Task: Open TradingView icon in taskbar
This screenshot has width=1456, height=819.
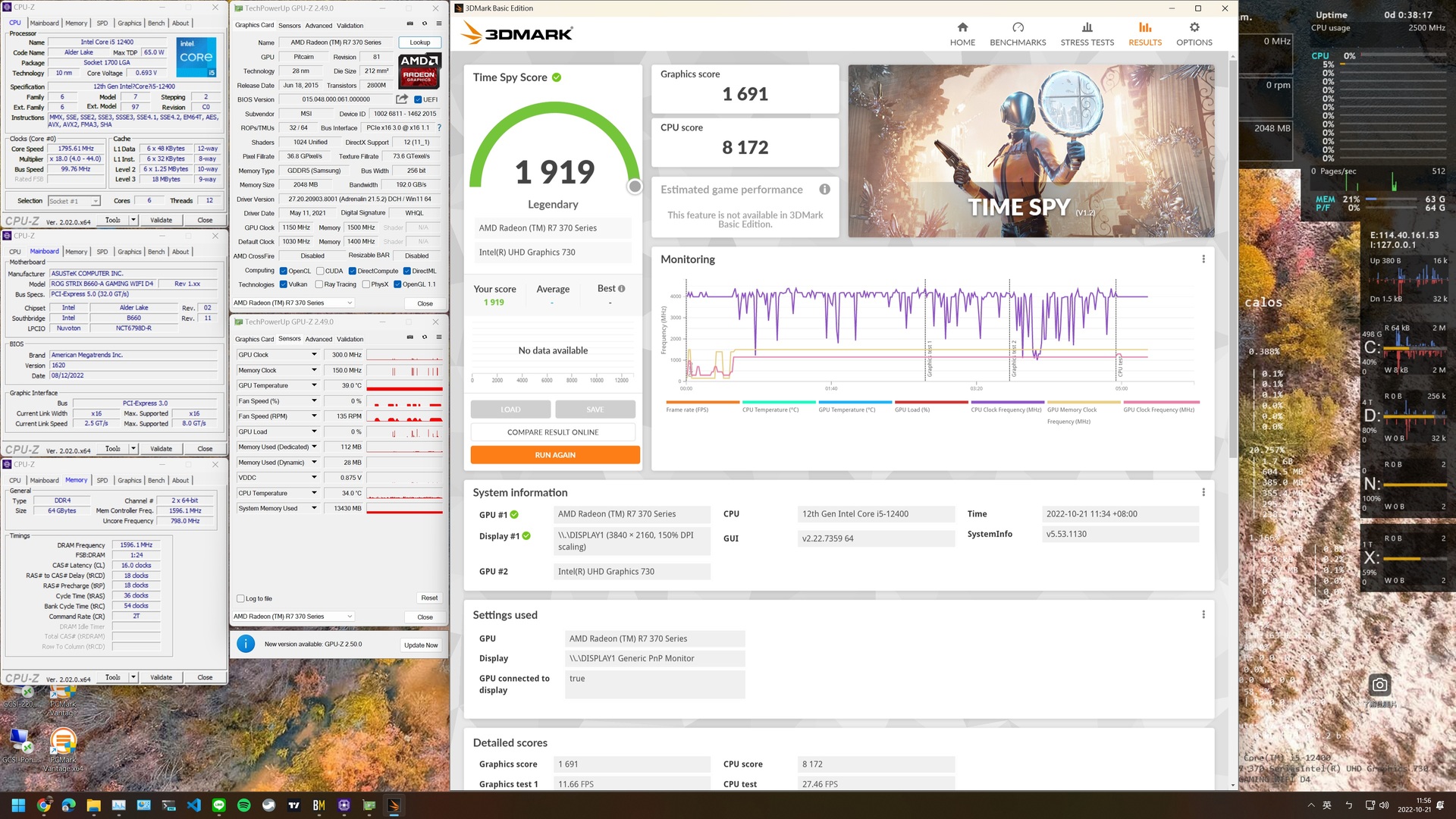Action: pos(293,805)
